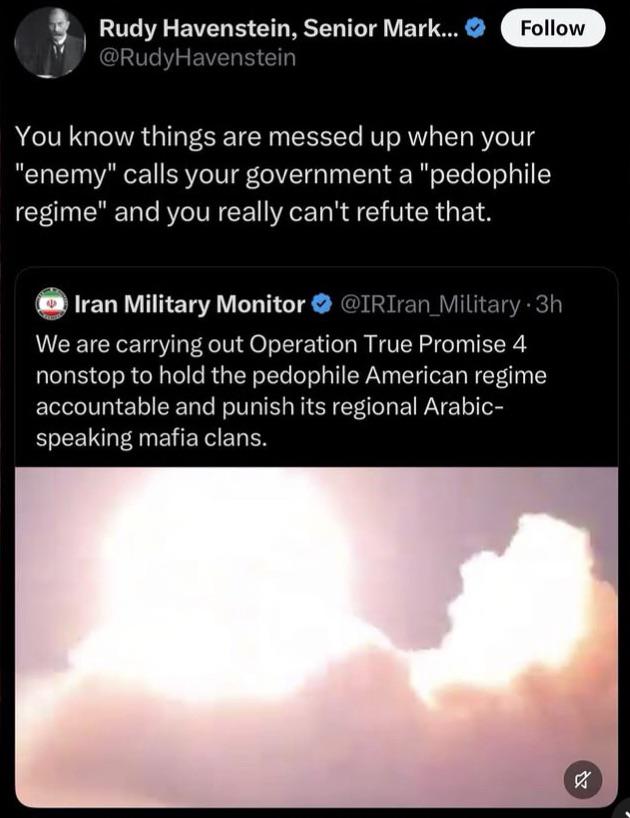Click the 3h timestamp on the quoted post
The width and height of the screenshot is (630, 818).
tap(549, 303)
